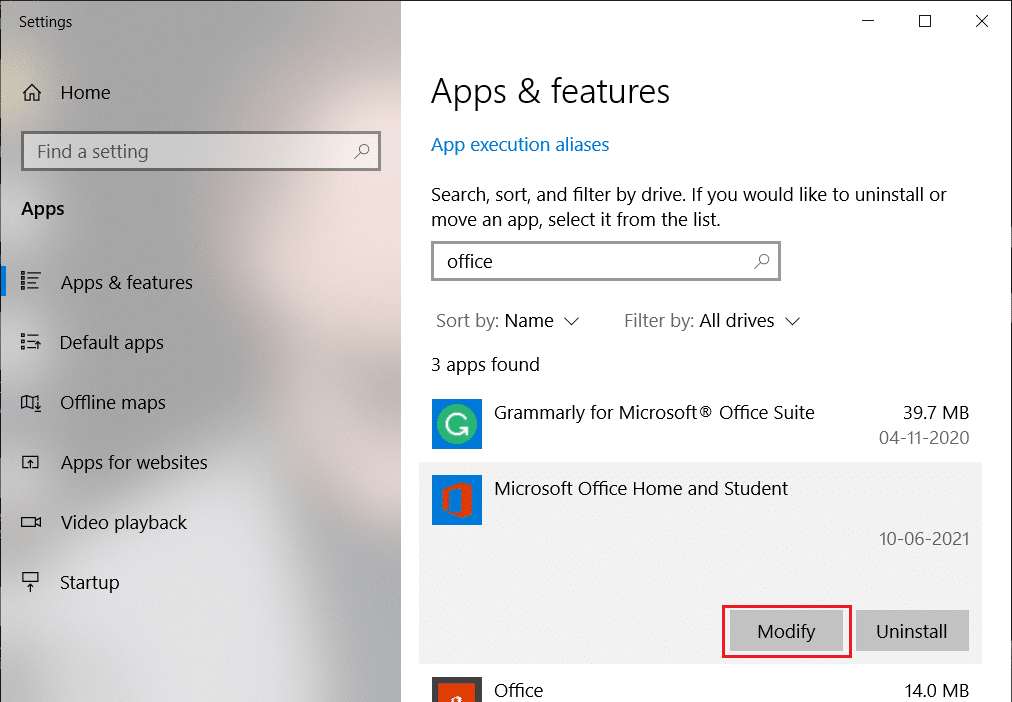The width and height of the screenshot is (1012, 702).
Task: Click the Grammarly app icon
Action: (x=456, y=424)
